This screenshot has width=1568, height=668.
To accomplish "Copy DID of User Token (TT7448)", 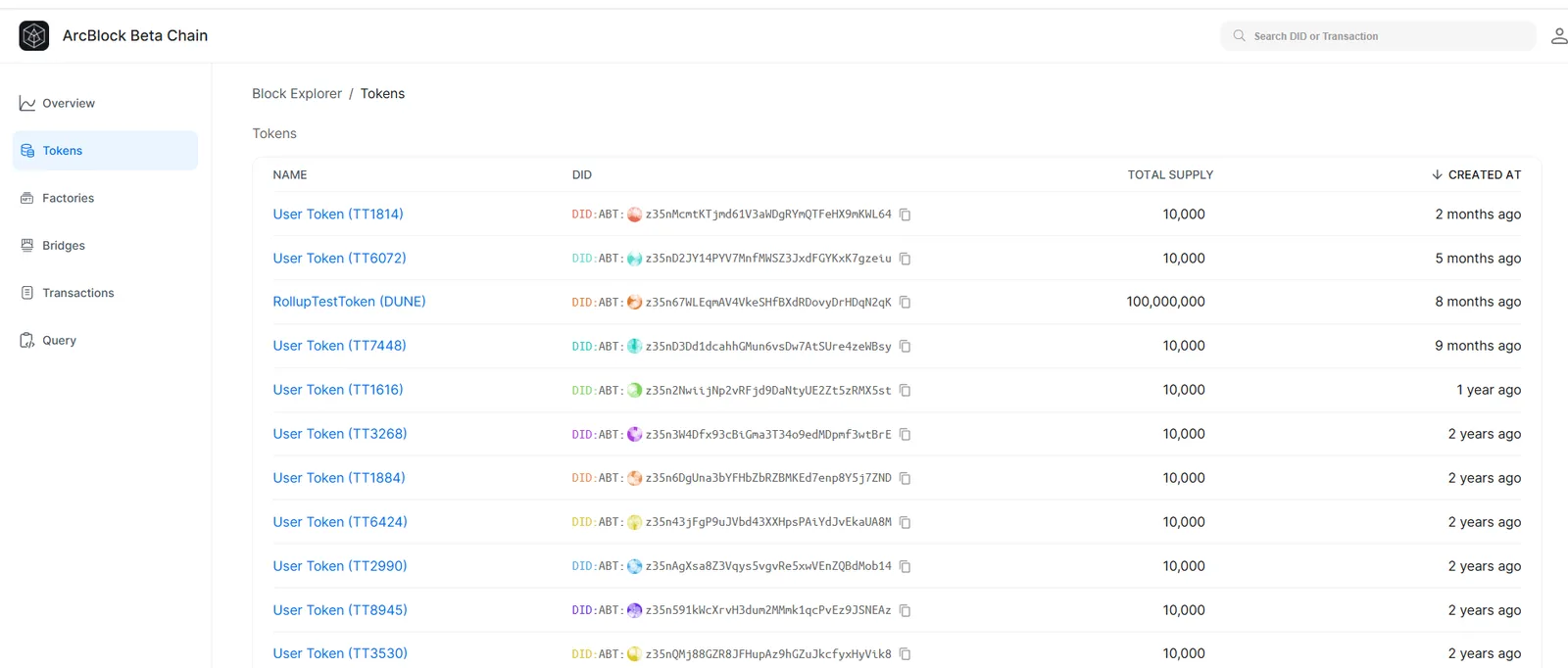I will 906,347.
